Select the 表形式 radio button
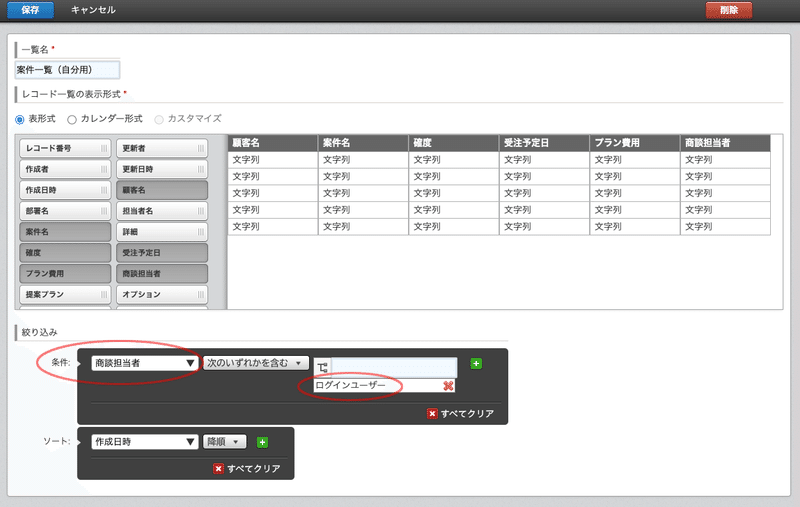 click(x=20, y=119)
